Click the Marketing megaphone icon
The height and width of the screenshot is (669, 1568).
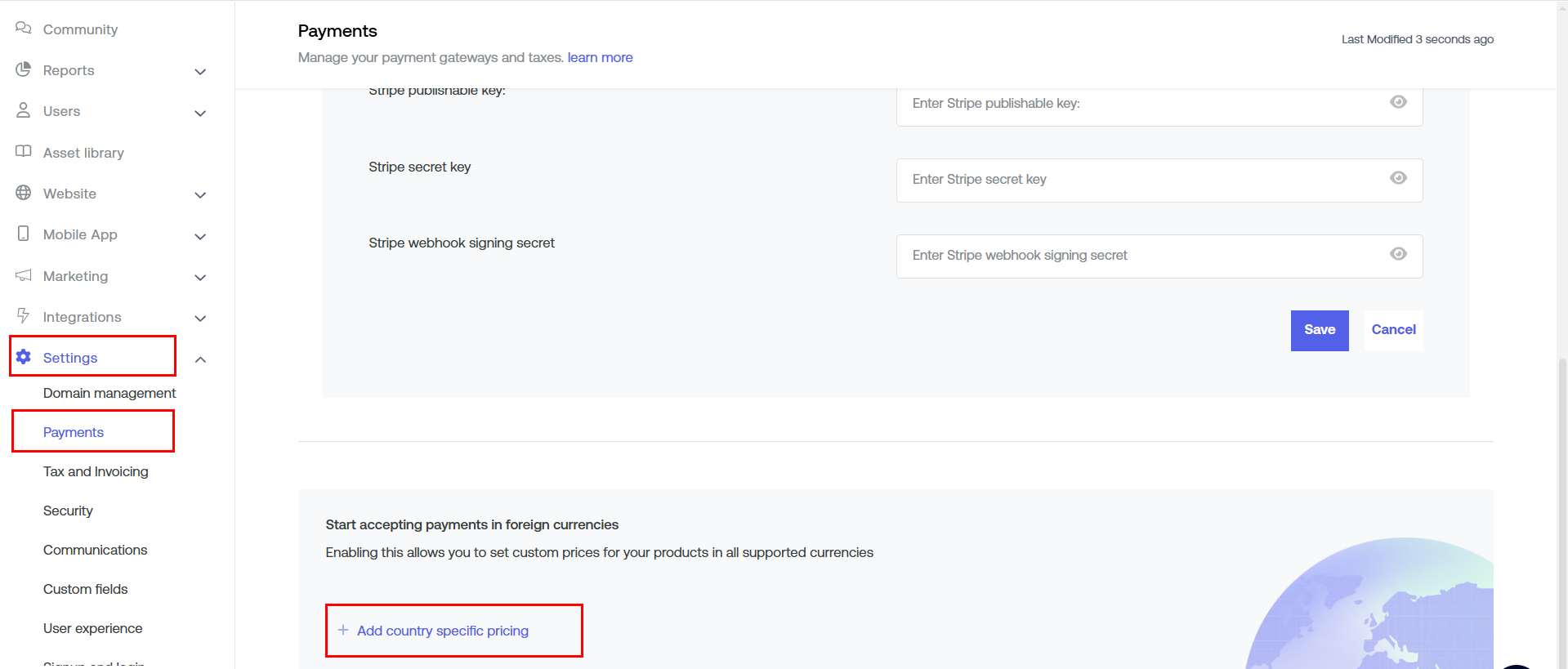pyautogui.click(x=23, y=275)
